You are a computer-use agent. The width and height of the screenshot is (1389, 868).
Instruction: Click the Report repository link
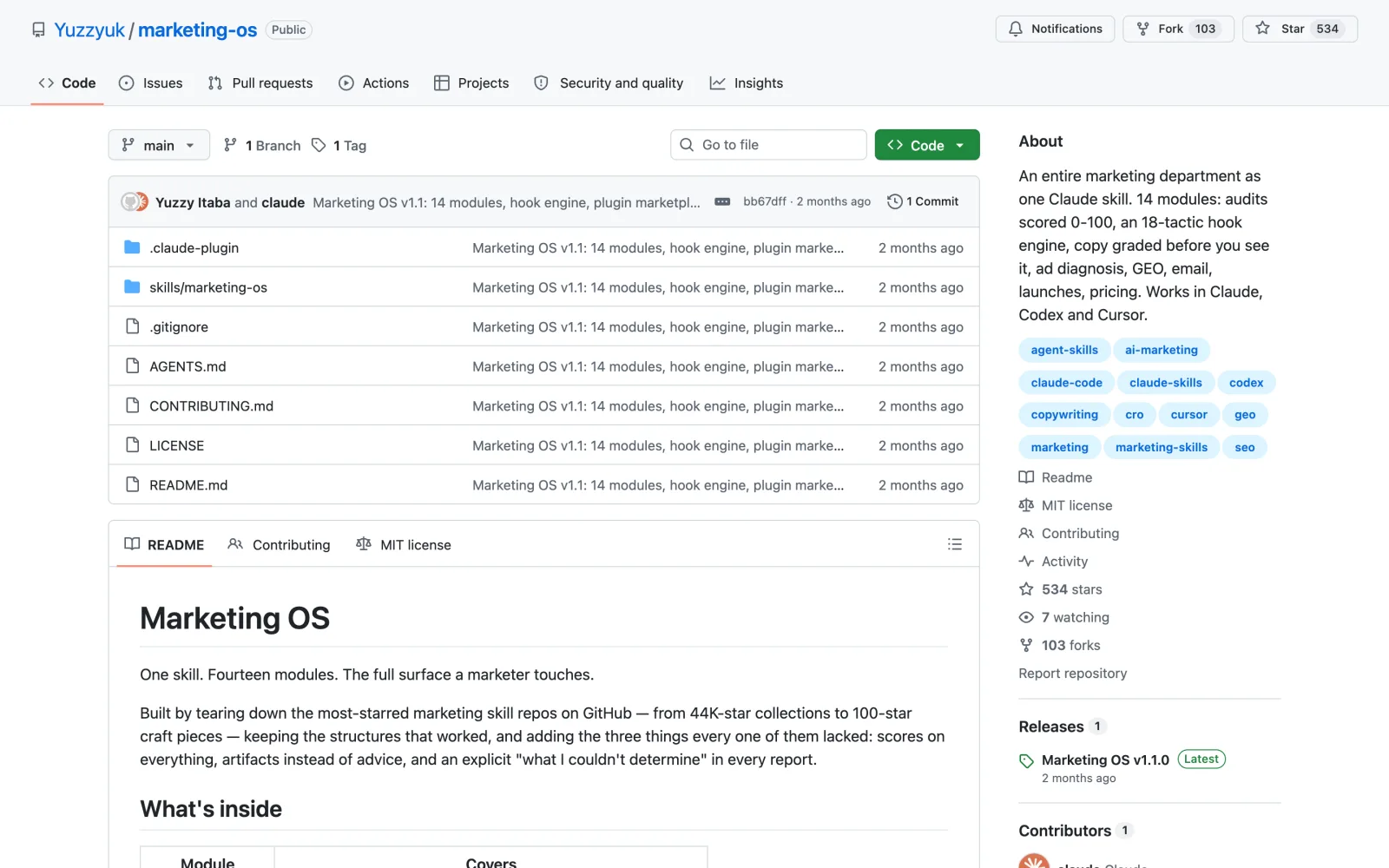coord(1073,674)
